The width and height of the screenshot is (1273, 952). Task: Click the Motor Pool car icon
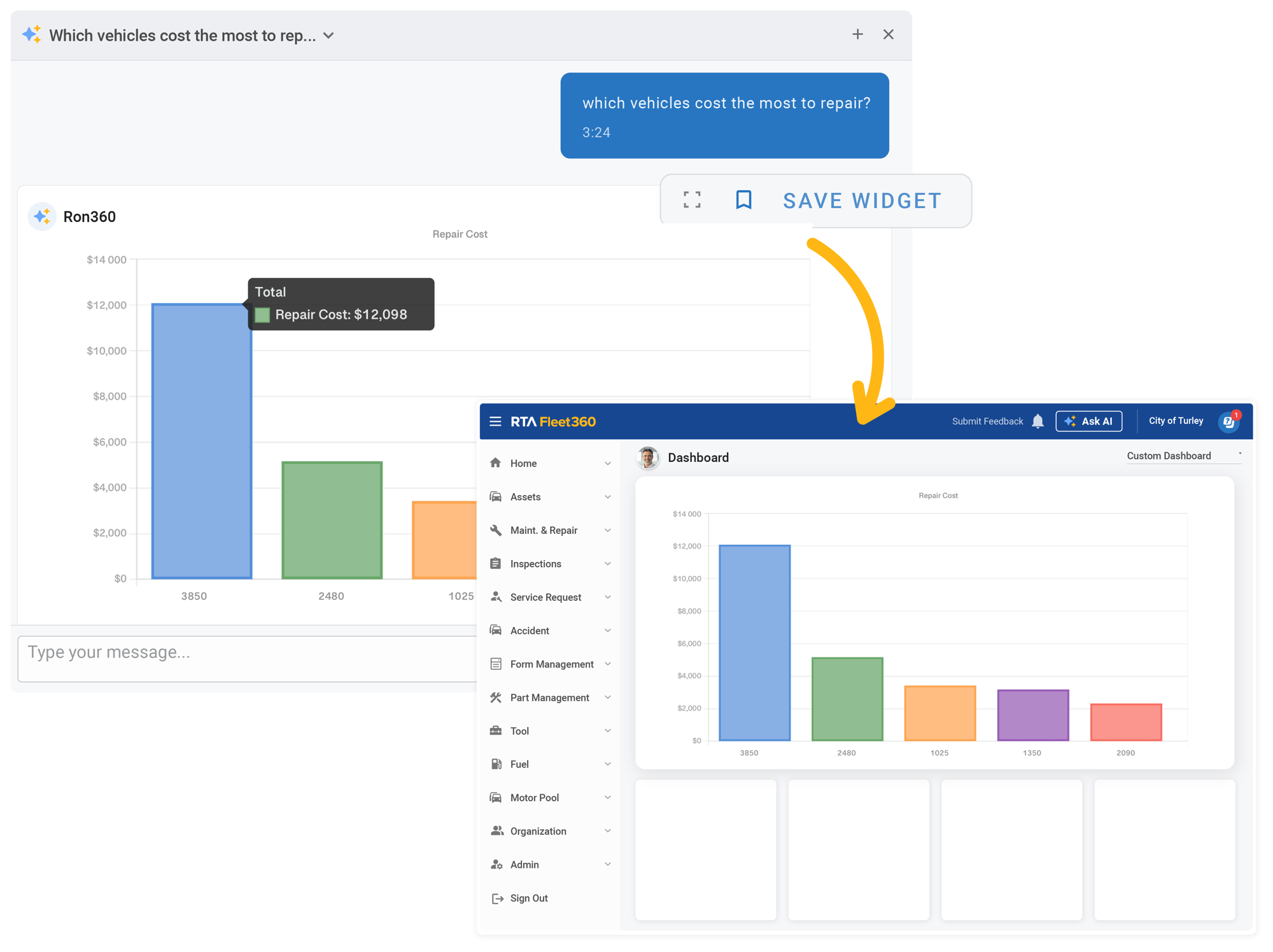496,797
